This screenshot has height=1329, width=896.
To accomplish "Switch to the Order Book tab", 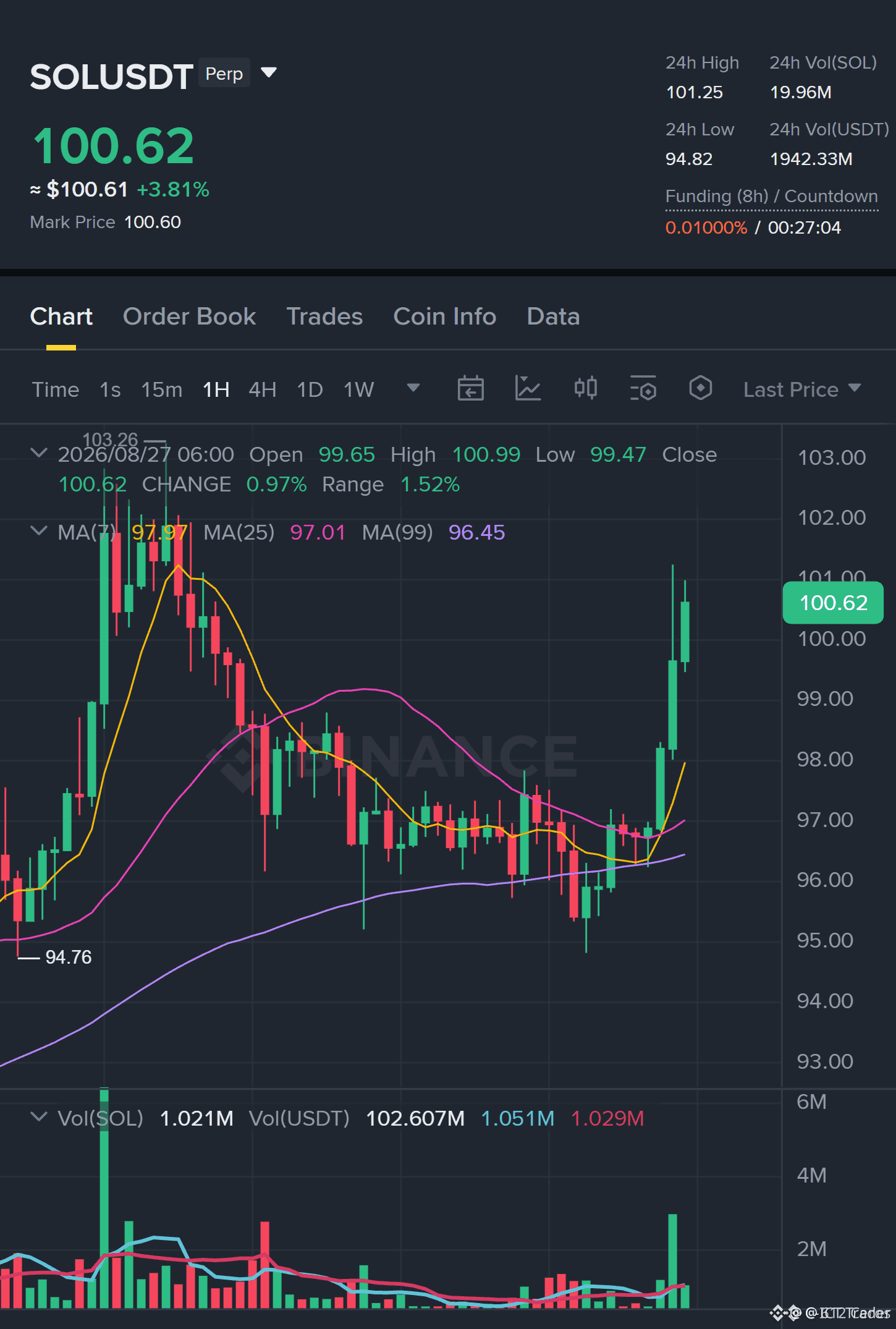I will [189, 316].
